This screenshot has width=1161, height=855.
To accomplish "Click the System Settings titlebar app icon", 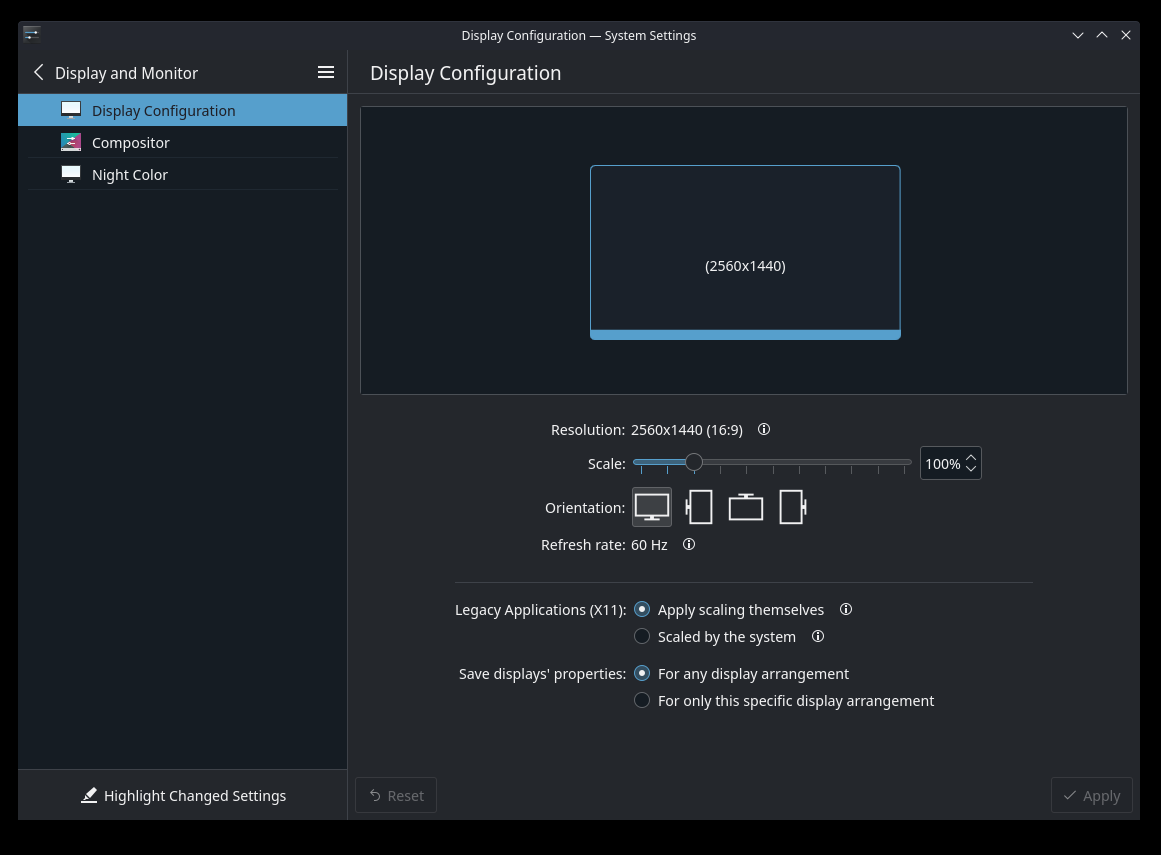I will (x=32, y=34).
